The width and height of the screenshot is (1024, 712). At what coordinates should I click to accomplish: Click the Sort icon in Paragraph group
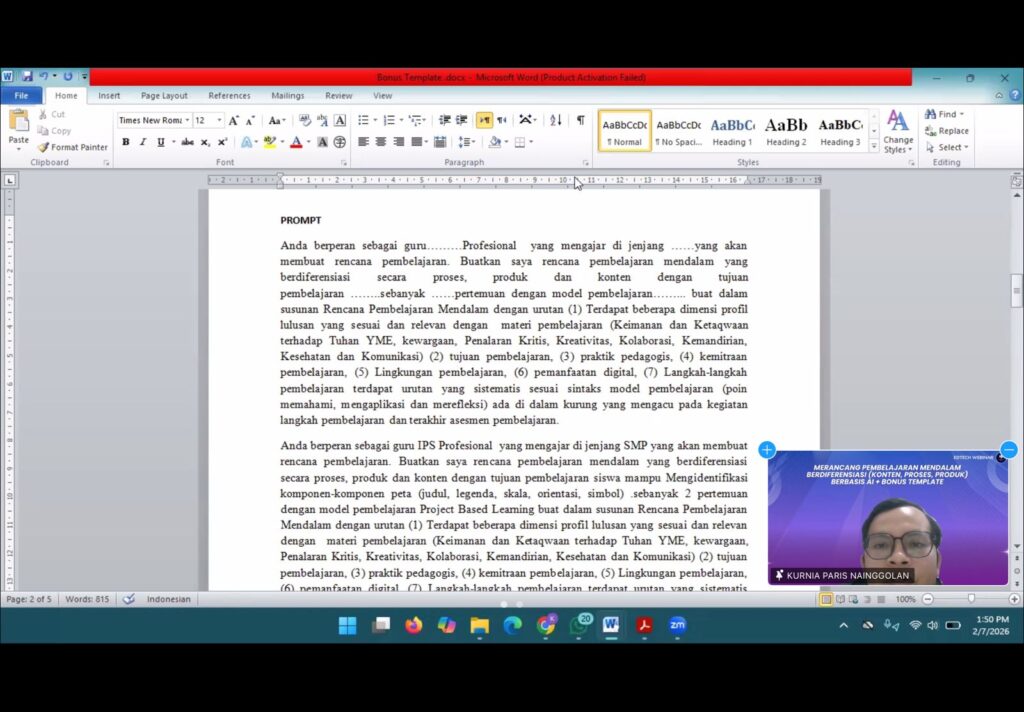point(556,120)
